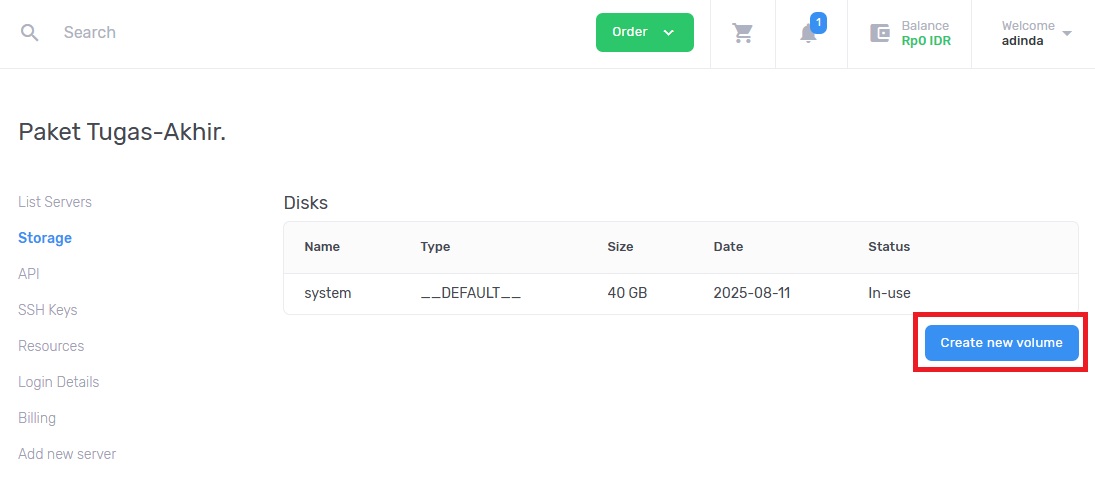The image size is (1095, 490).
Task: Open SSH Keys in the sidebar
Action: click(x=47, y=310)
